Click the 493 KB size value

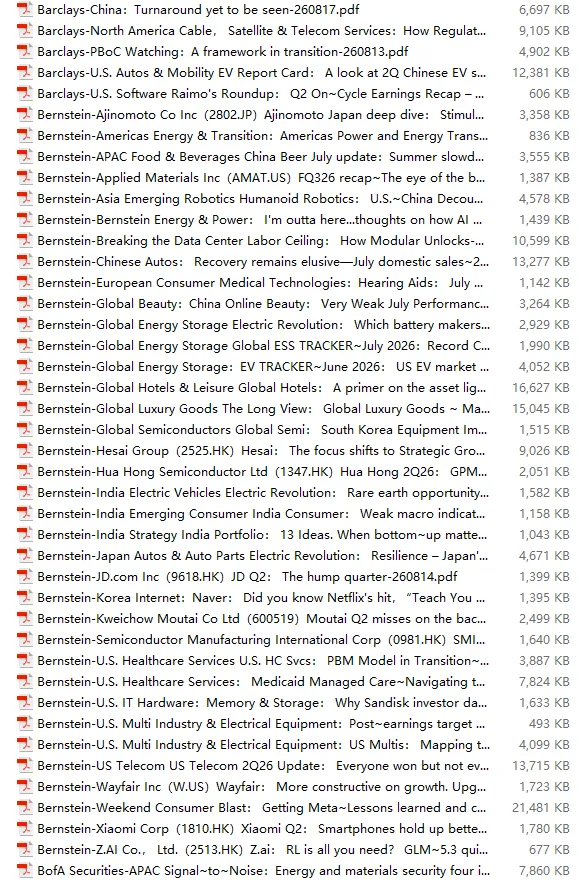(549, 723)
